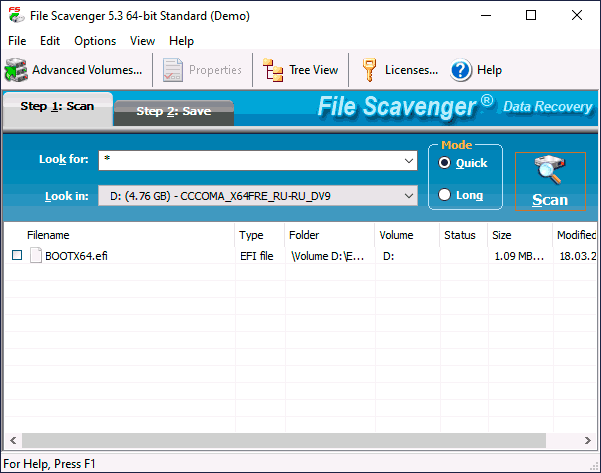Image resolution: width=601 pixels, height=473 pixels.
Task: Click the EFI file type cell
Action: [256, 256]
